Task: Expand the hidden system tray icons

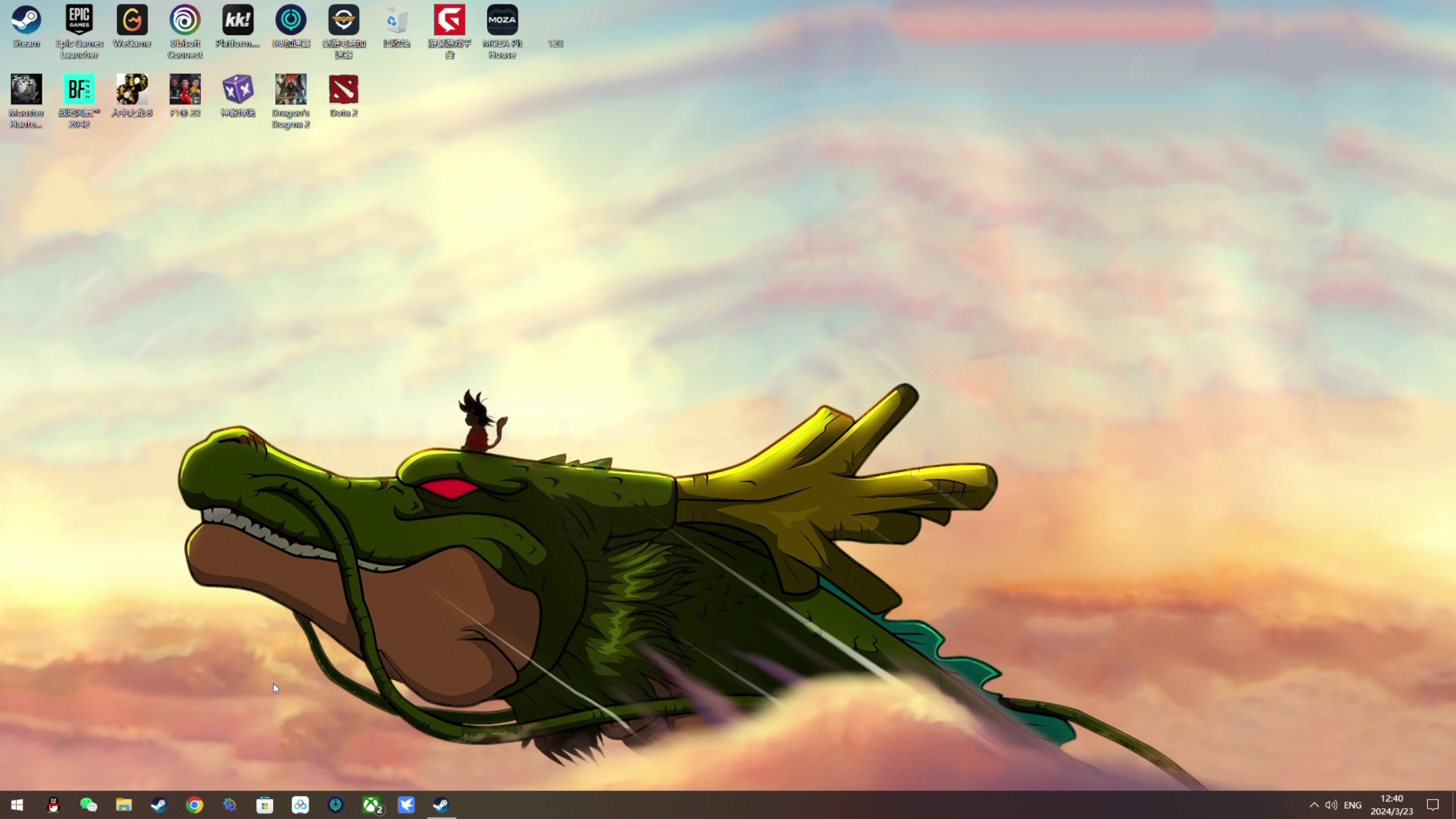Action: pos(1314,805)
